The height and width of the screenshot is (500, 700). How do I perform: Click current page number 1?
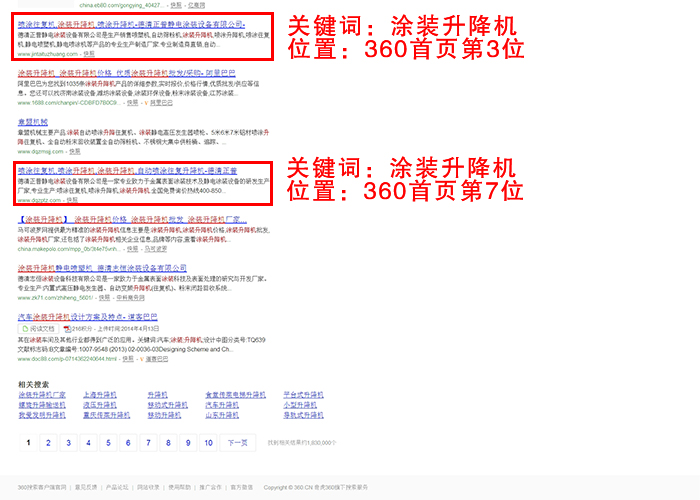[x=29, y=443]
